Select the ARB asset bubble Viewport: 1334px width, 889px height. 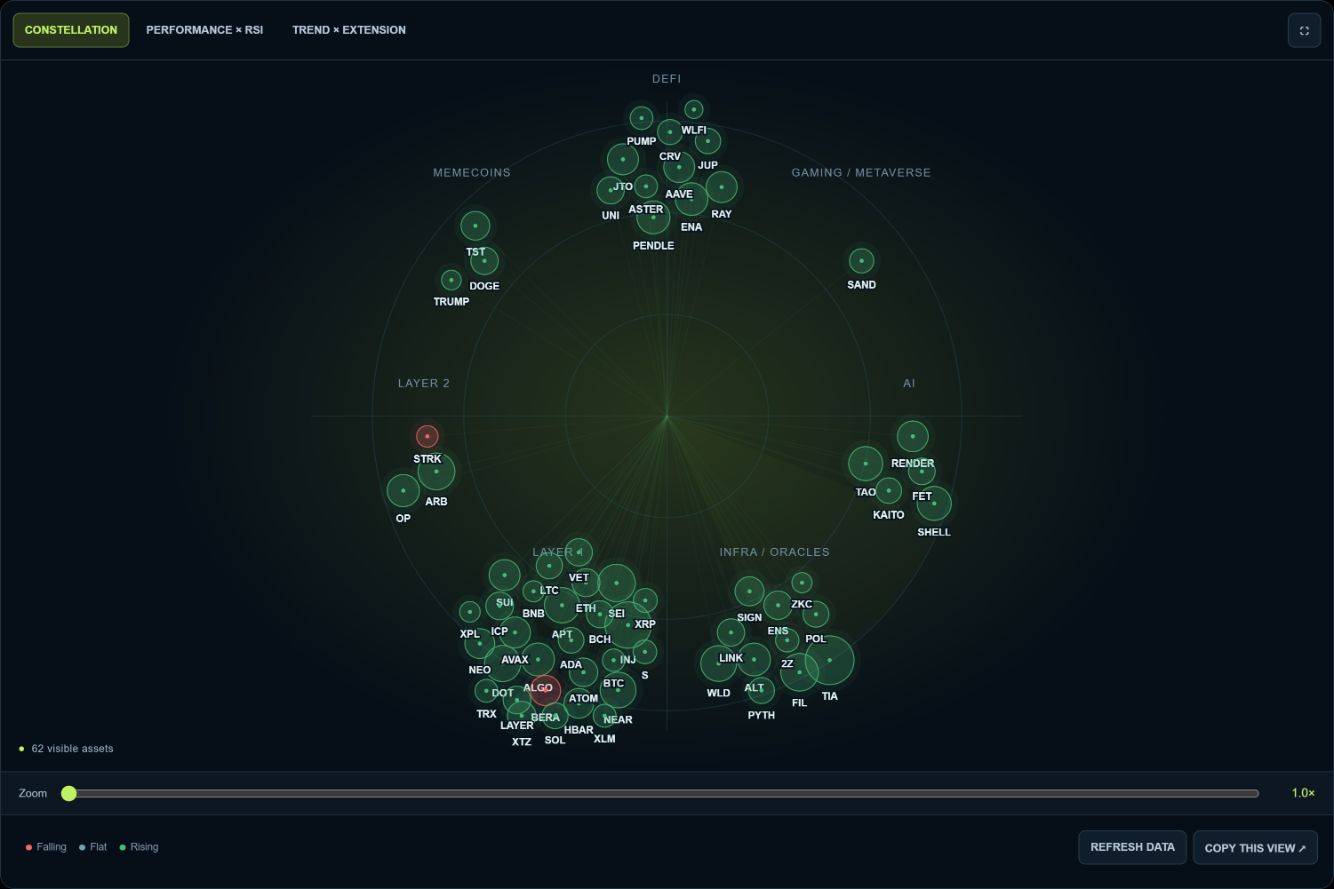pos(436,471)
